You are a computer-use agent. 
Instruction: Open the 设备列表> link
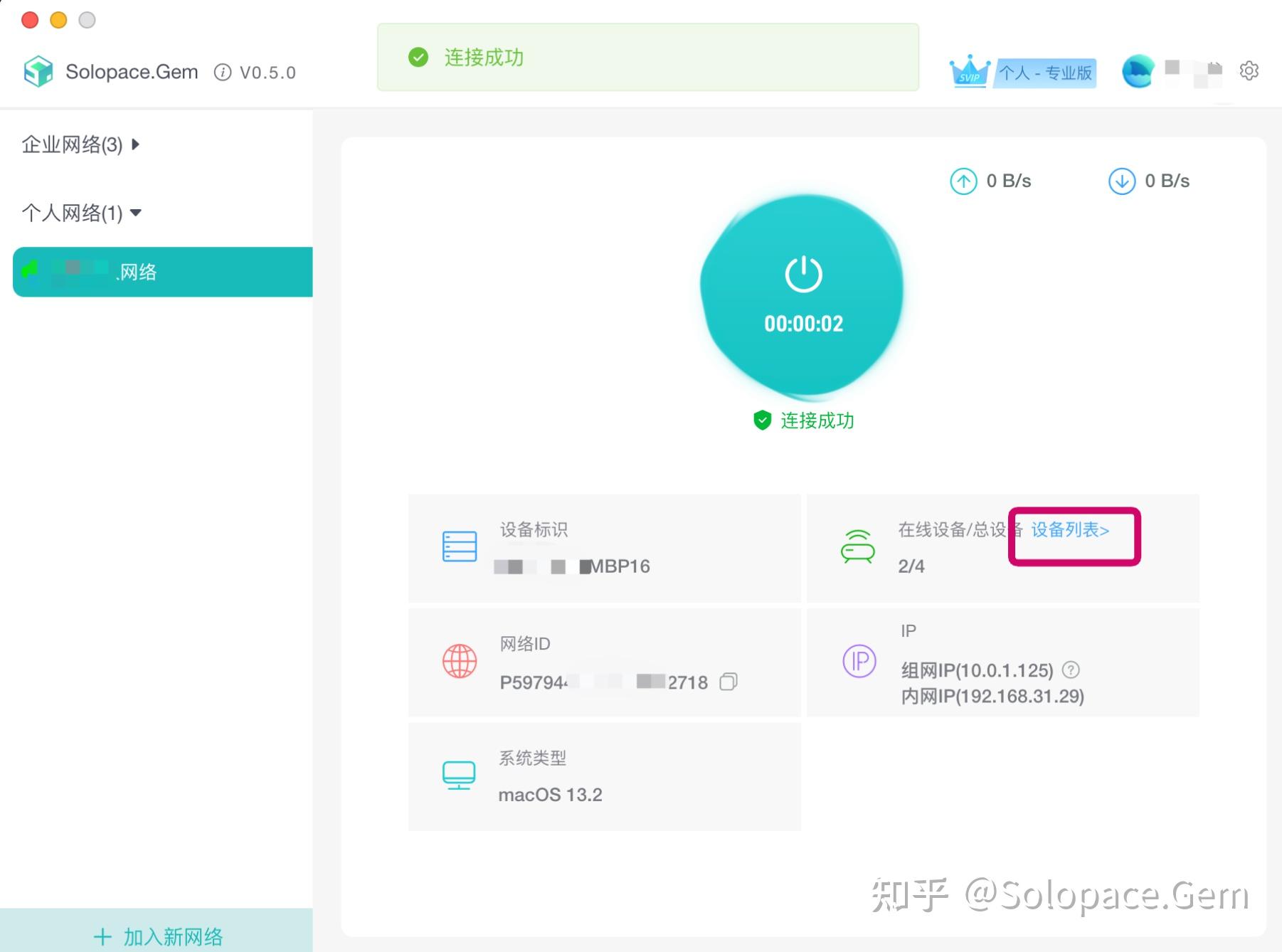coord(1070,530)
